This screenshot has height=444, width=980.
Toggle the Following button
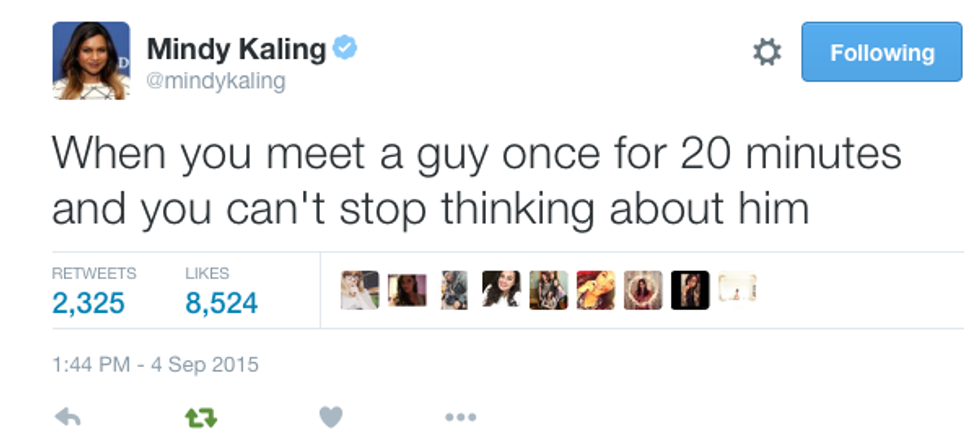pyautogui.click(x=881, y=53)
